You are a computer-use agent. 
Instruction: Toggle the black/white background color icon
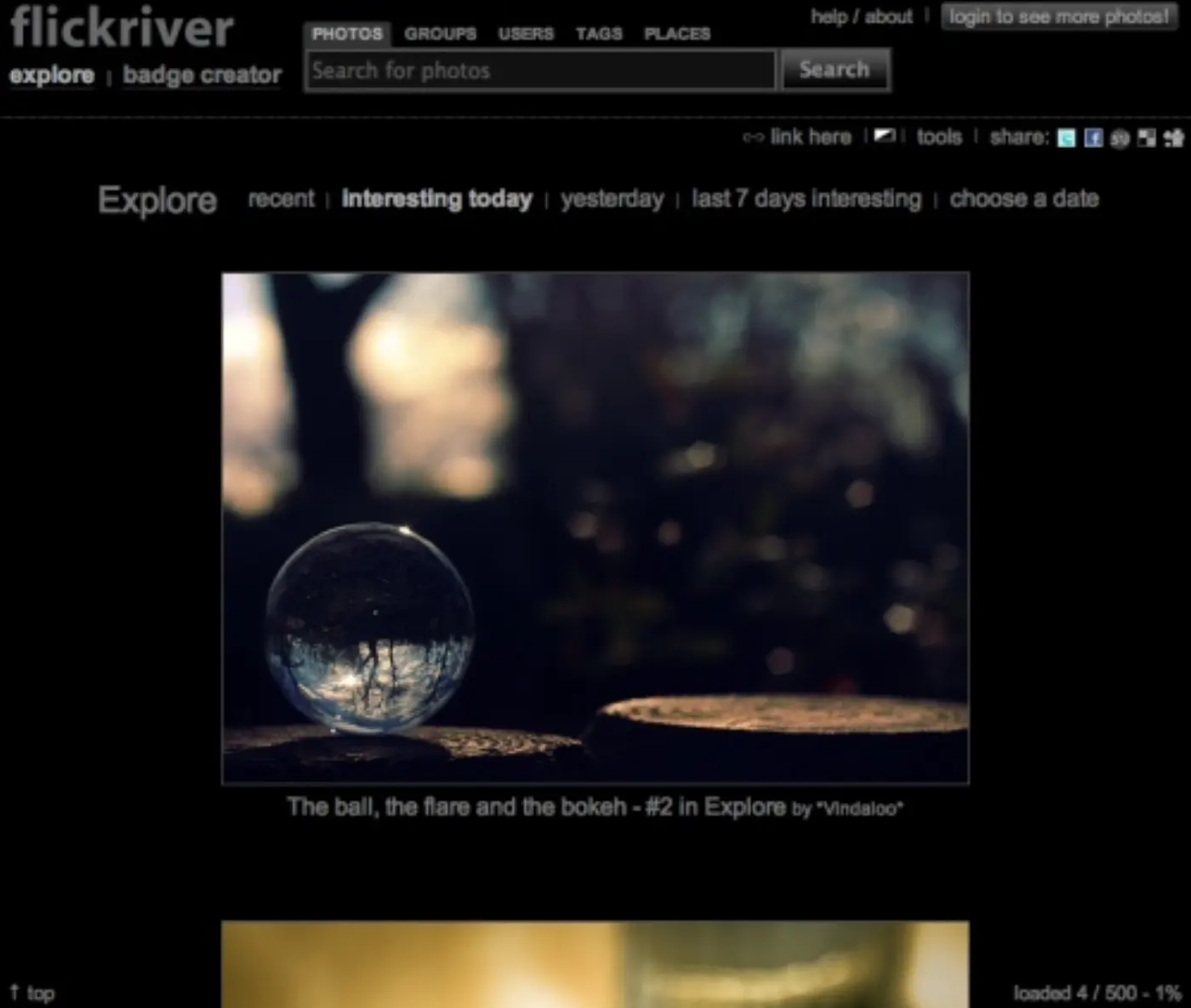pos(885,136)
